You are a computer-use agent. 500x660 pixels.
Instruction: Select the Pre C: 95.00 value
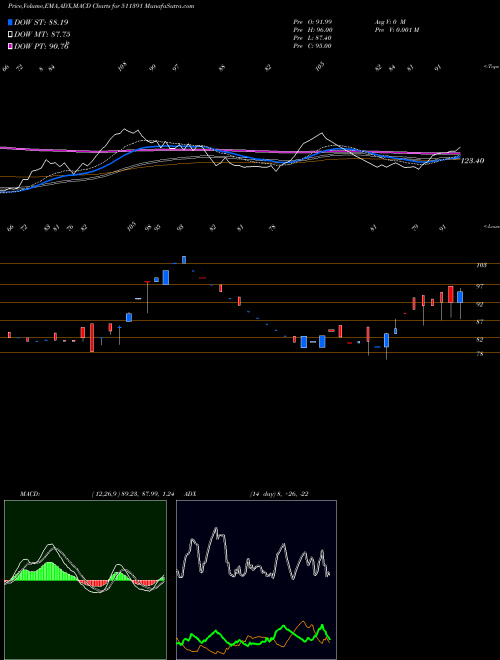click(x=313, y=46)
